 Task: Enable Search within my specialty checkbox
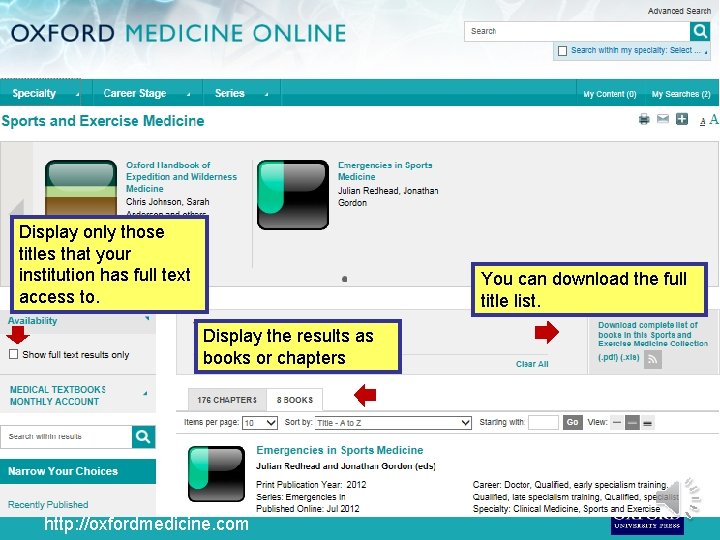(x=562, y=51)
